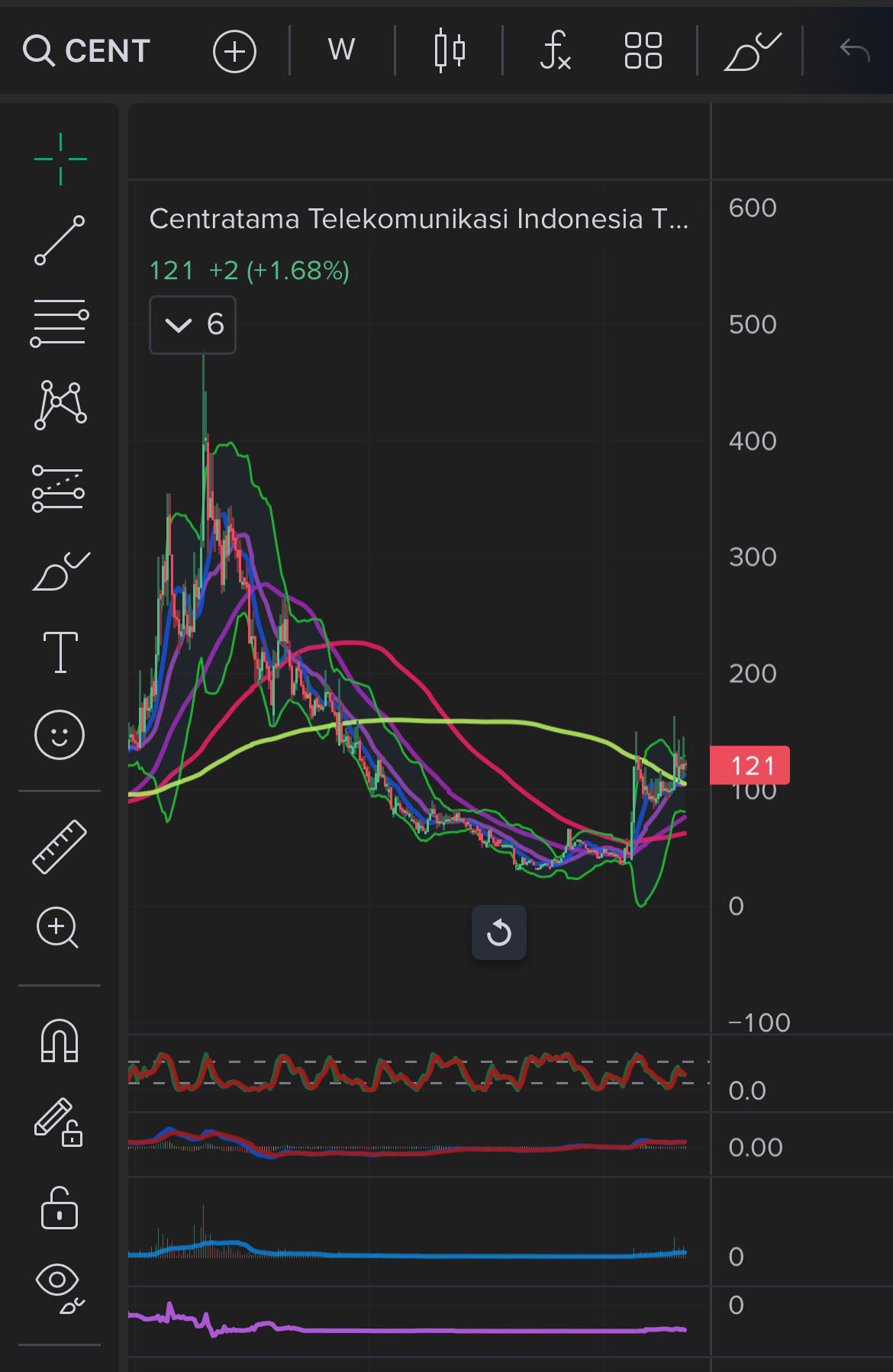Toggle lock all drawings padlock
The image size is (893, 1372).
(60, 1208)
